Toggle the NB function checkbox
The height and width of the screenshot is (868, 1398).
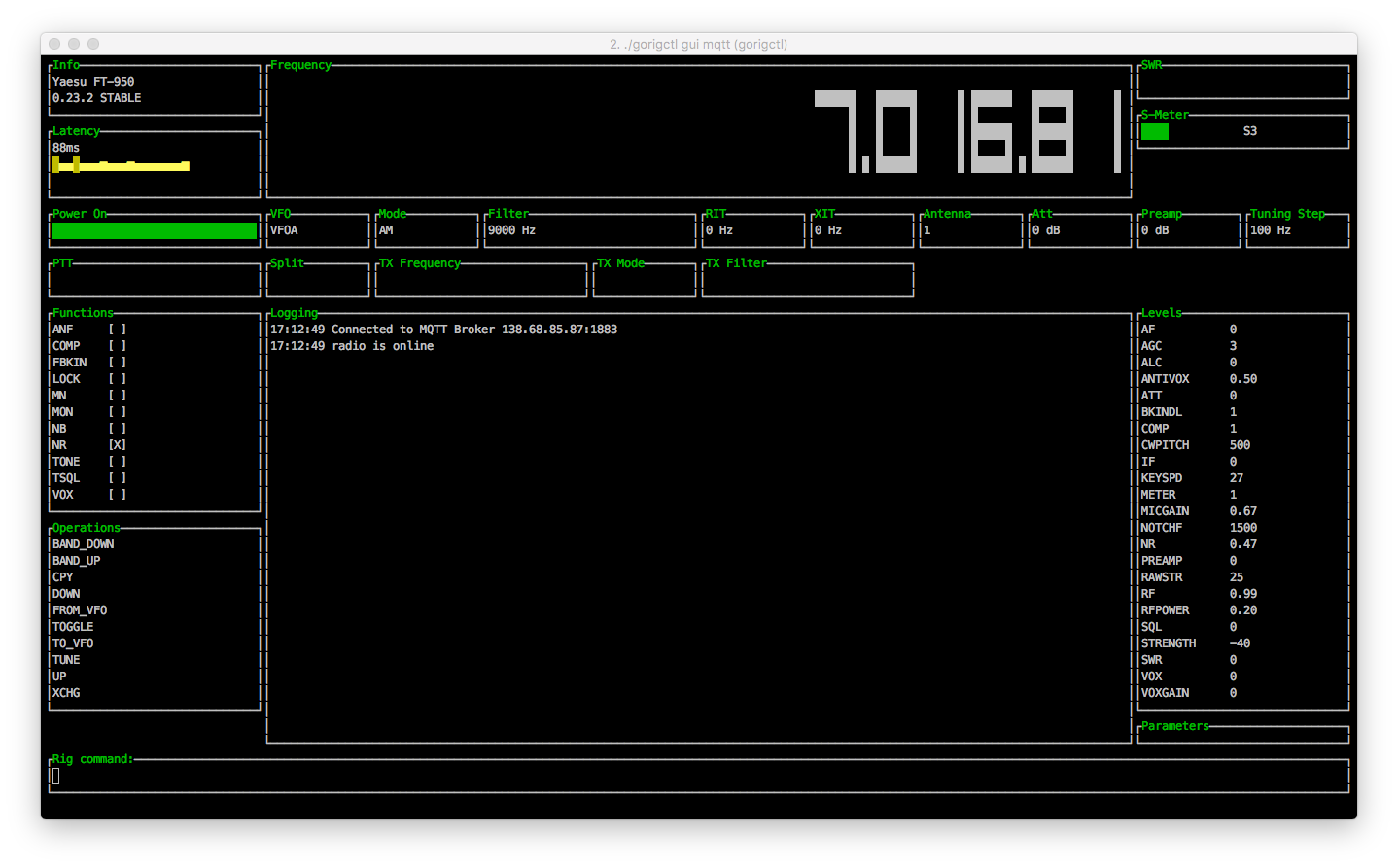tap(117, 429)
